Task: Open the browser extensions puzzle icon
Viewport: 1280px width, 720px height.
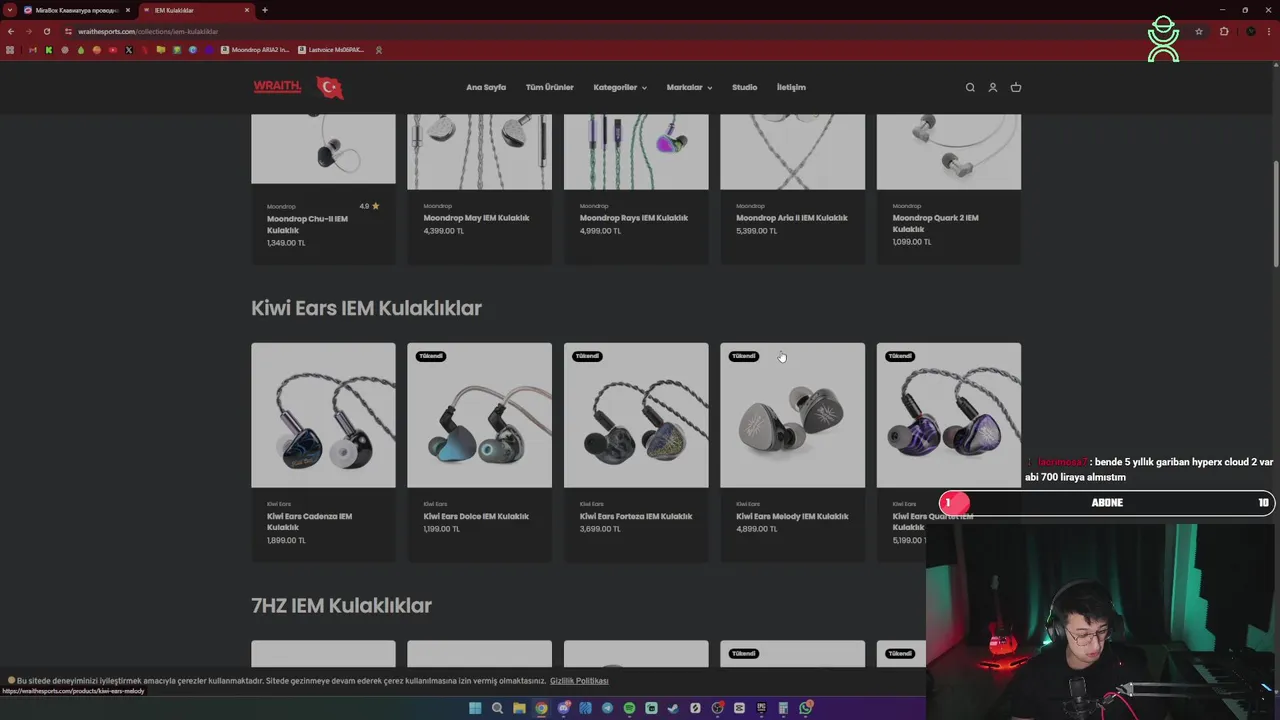Action: tap(1224, 31)
